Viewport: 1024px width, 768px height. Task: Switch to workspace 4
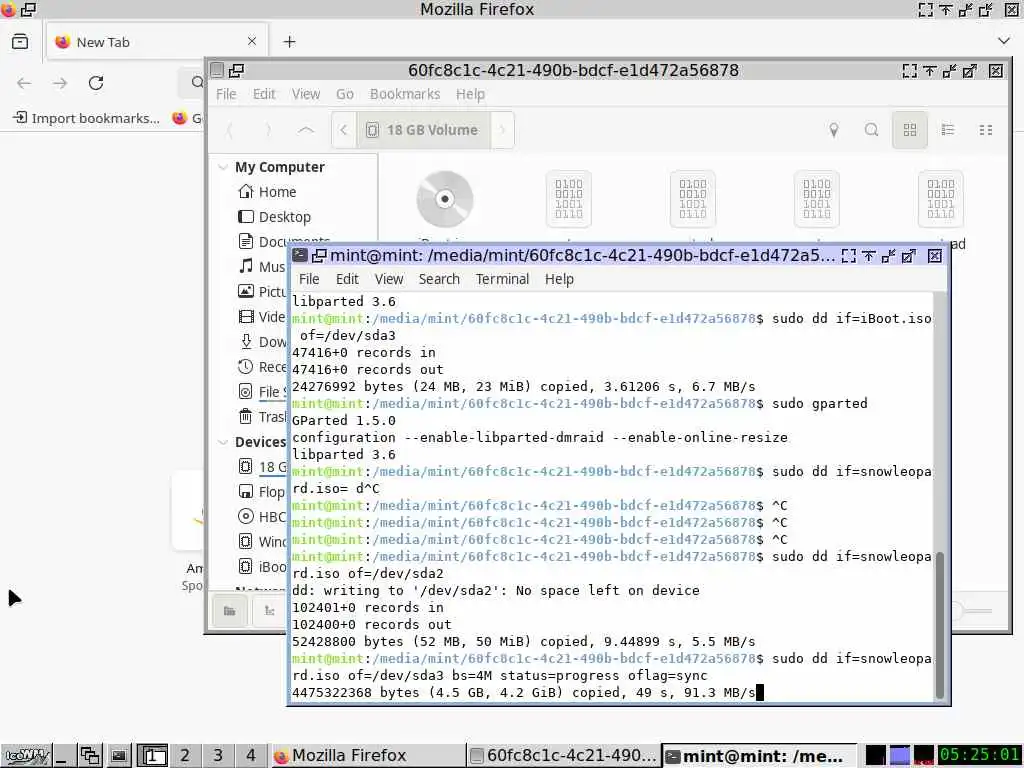coord(251,756)
